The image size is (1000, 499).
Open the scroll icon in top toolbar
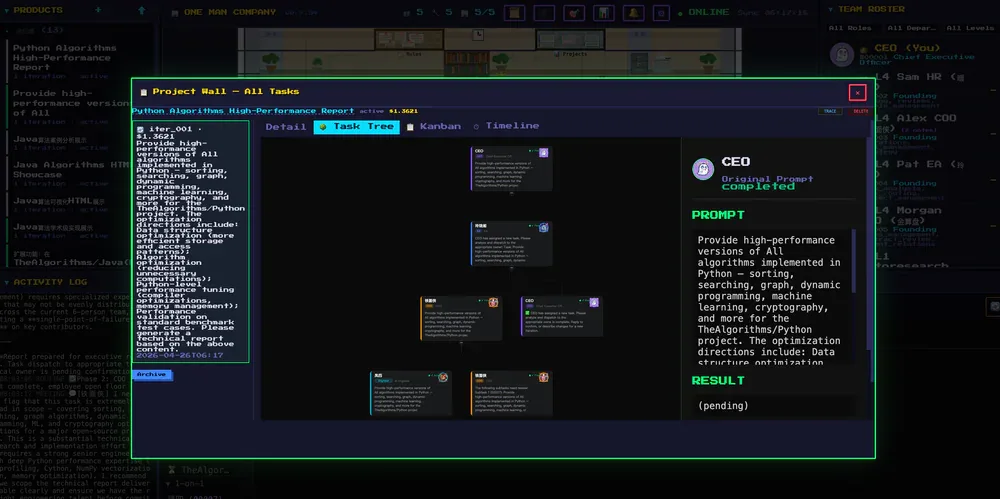click(514, 13)
